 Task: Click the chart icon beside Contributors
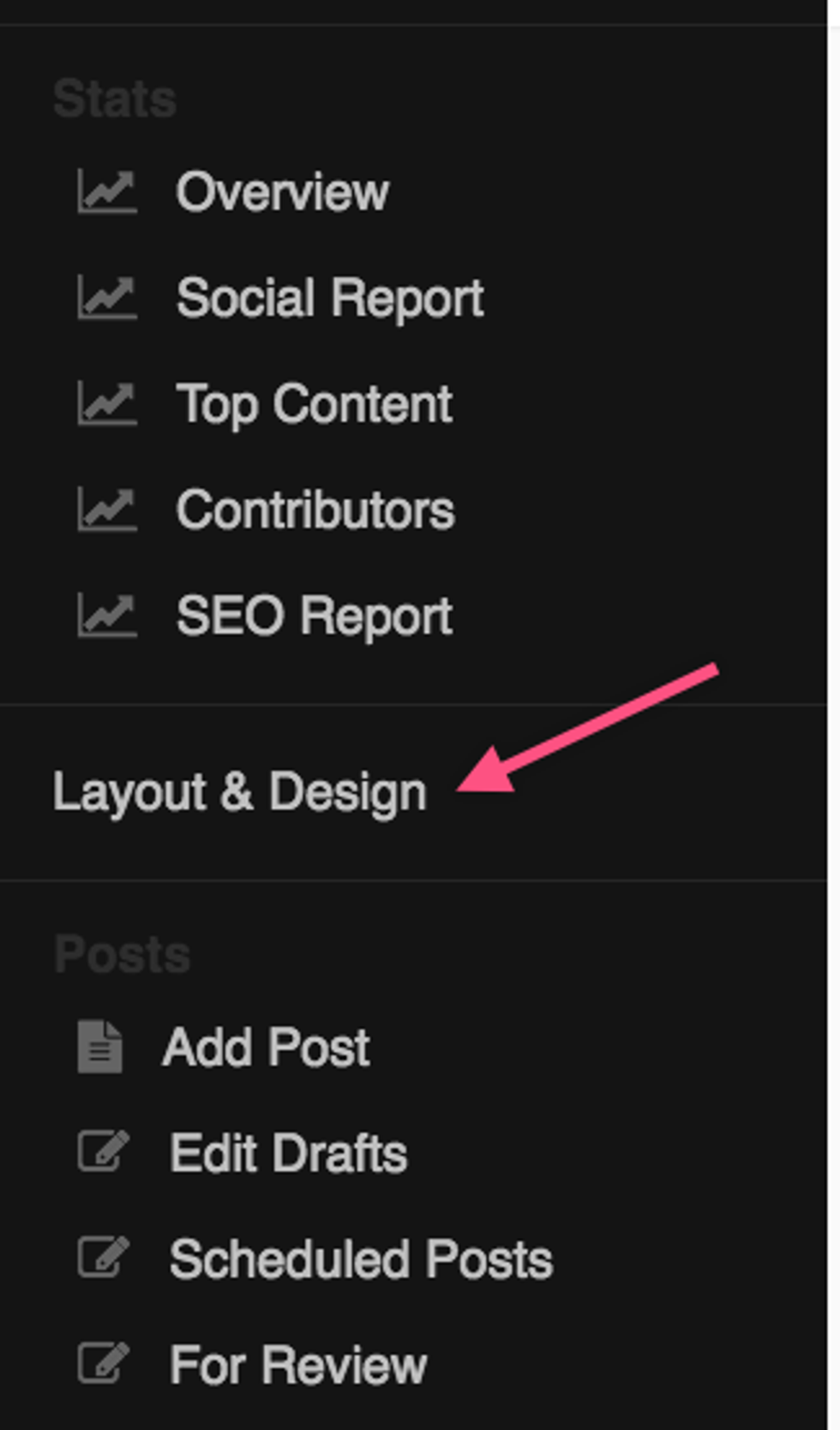point(106,510)
